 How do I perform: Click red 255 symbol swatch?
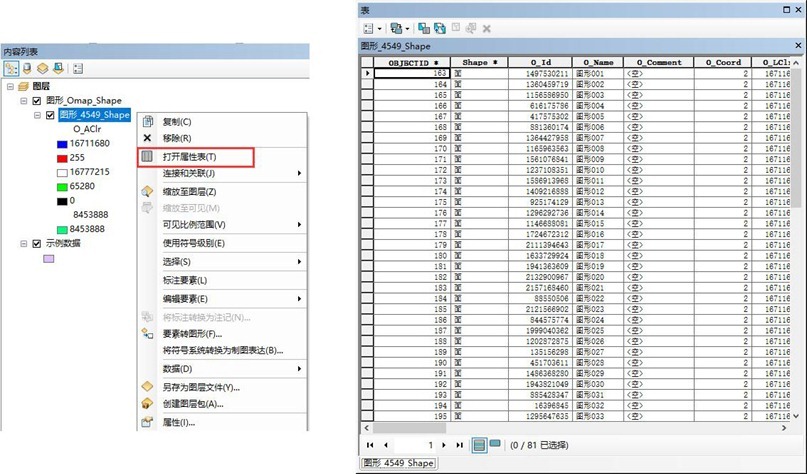60,157
